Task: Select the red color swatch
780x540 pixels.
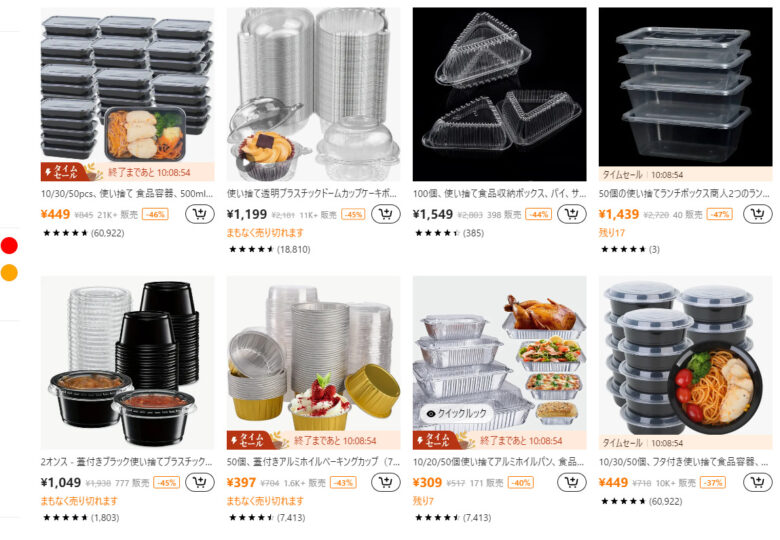Action: [x=9, y=246]
